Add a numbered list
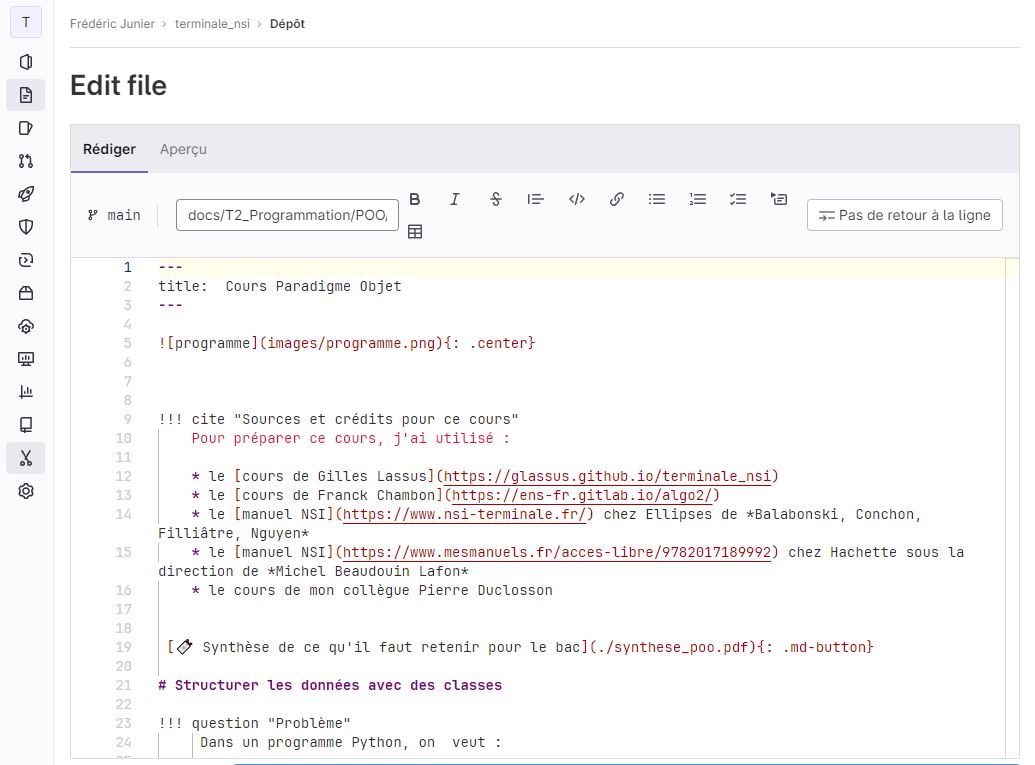The image size is (1035, 765). pos(698,199)
